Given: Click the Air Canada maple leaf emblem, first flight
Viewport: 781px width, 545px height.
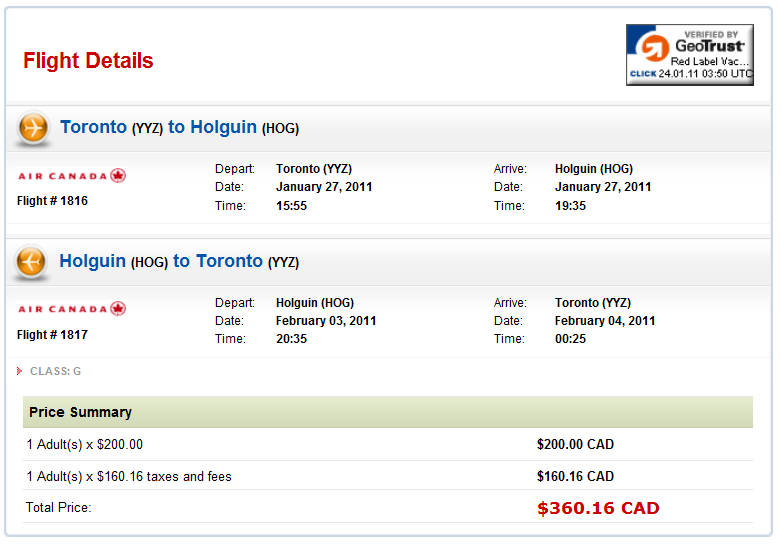Looking at the screenshot, I should pos(118,176).
